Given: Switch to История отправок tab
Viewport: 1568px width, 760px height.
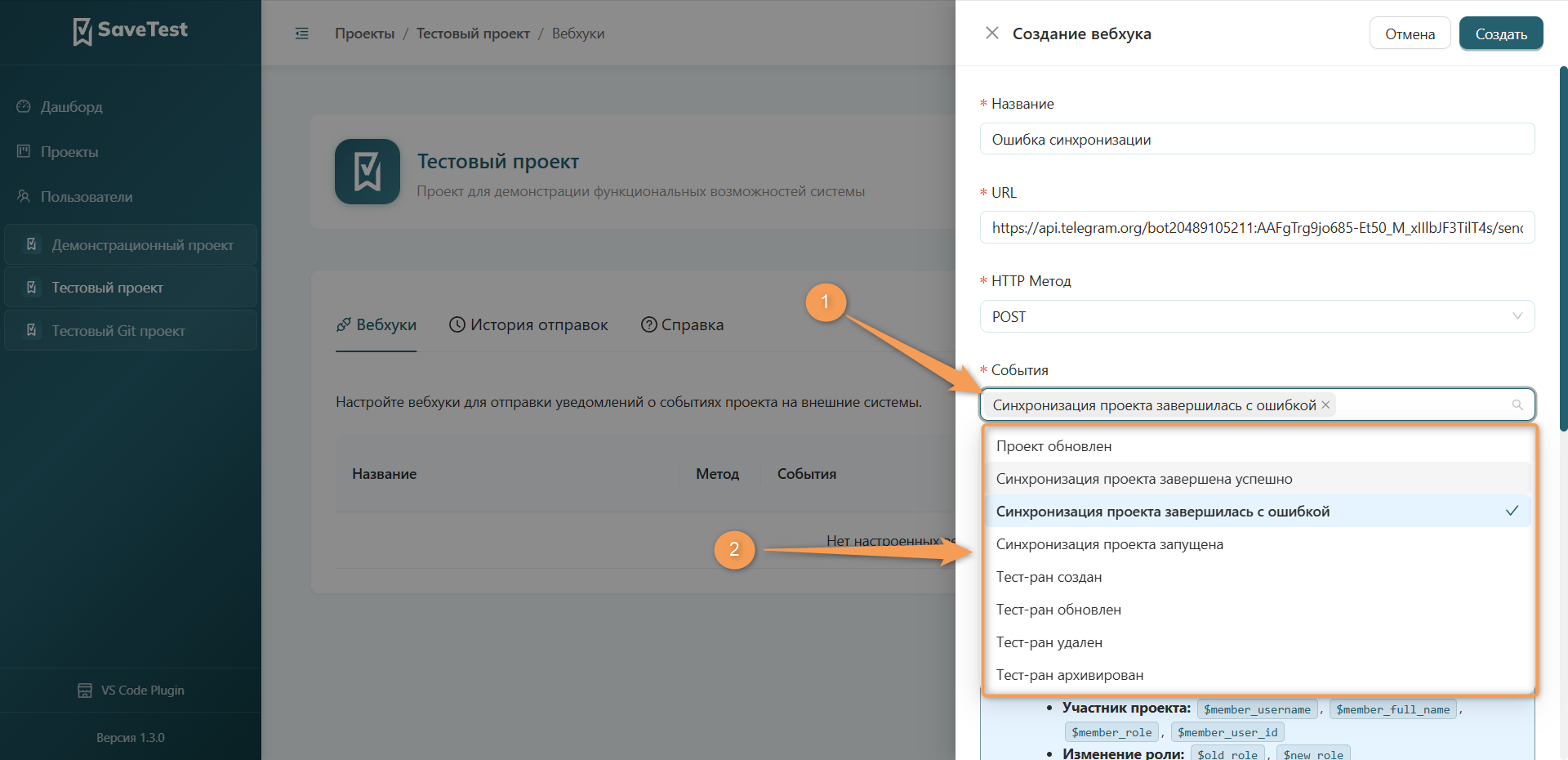Looking at the screenshot, I should tap(528, 324).
